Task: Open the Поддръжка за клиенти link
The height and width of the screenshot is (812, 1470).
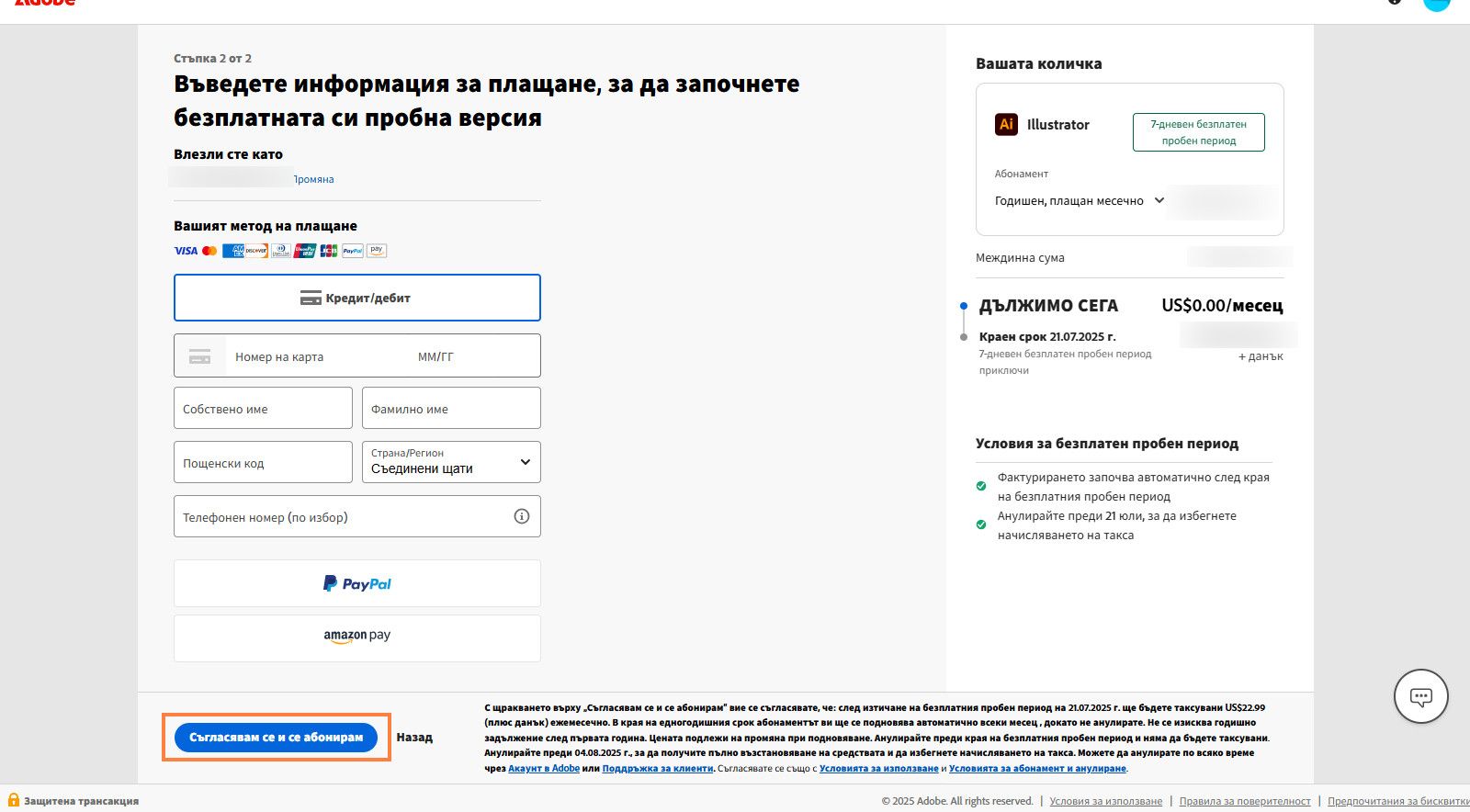Action: 658,768
